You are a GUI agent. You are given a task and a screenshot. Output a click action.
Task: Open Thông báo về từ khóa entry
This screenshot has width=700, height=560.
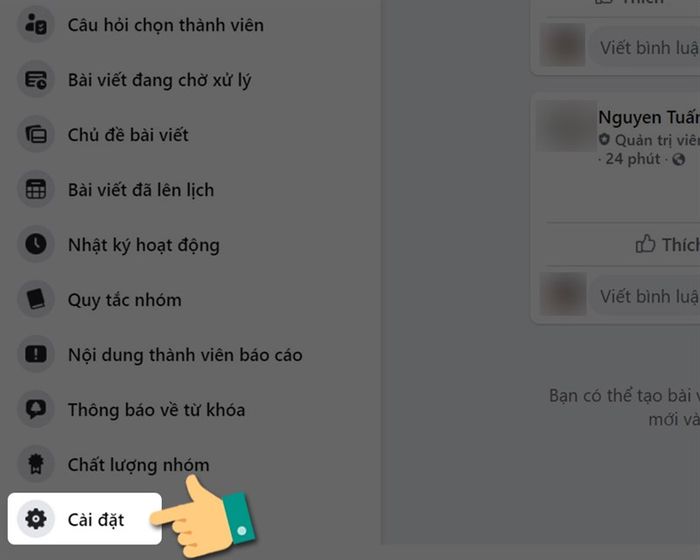coord(156,410)
